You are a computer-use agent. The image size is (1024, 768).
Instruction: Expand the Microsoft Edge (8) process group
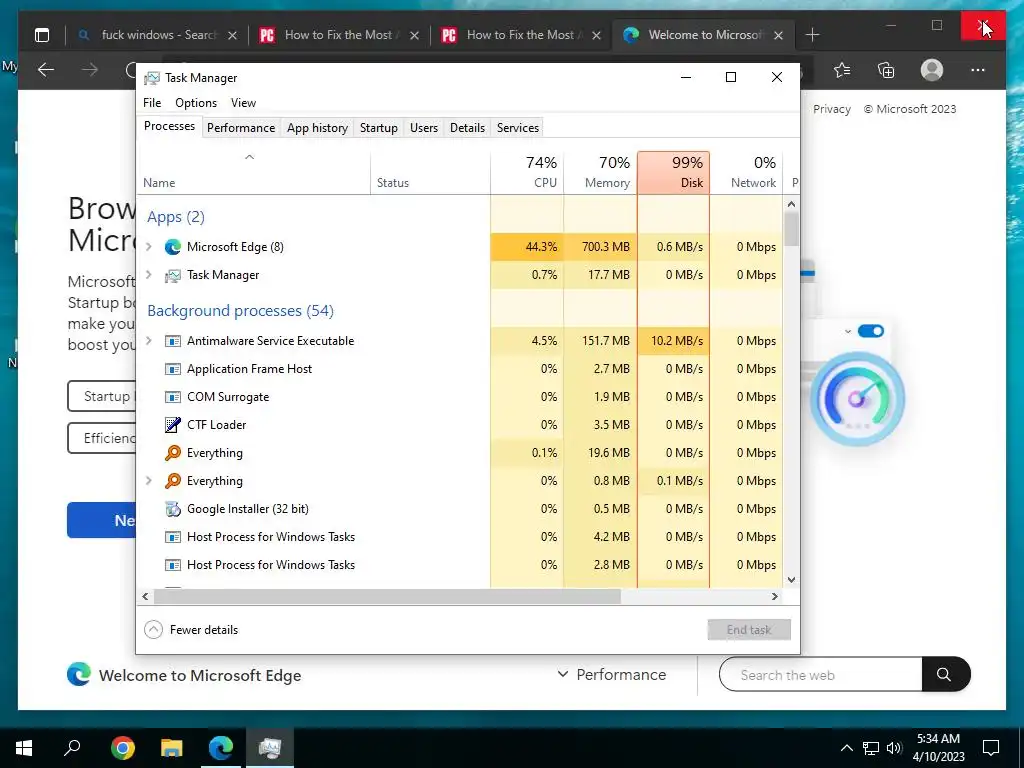point(149,247)
